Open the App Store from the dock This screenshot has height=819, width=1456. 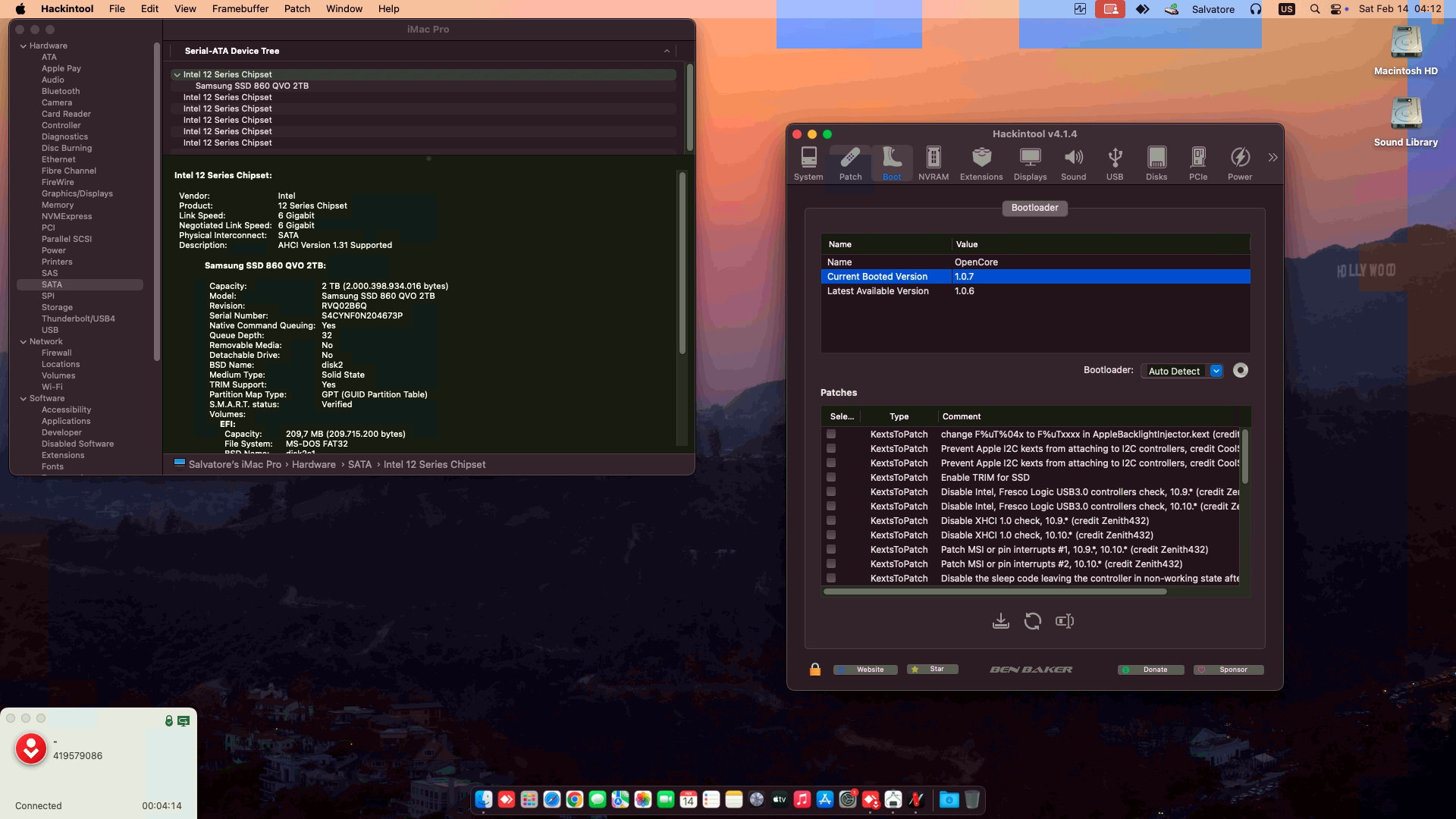(x=825, y=799)
